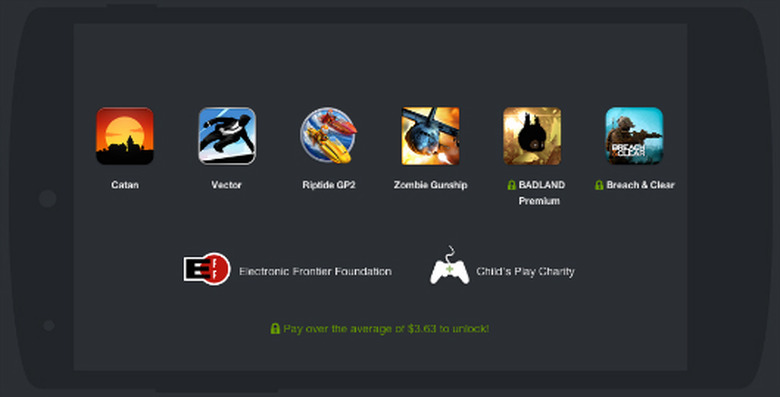The width and height of the screenshot is (780, 397).
Task: Open the BADLAND Premium label
Action: click(541, 193)
